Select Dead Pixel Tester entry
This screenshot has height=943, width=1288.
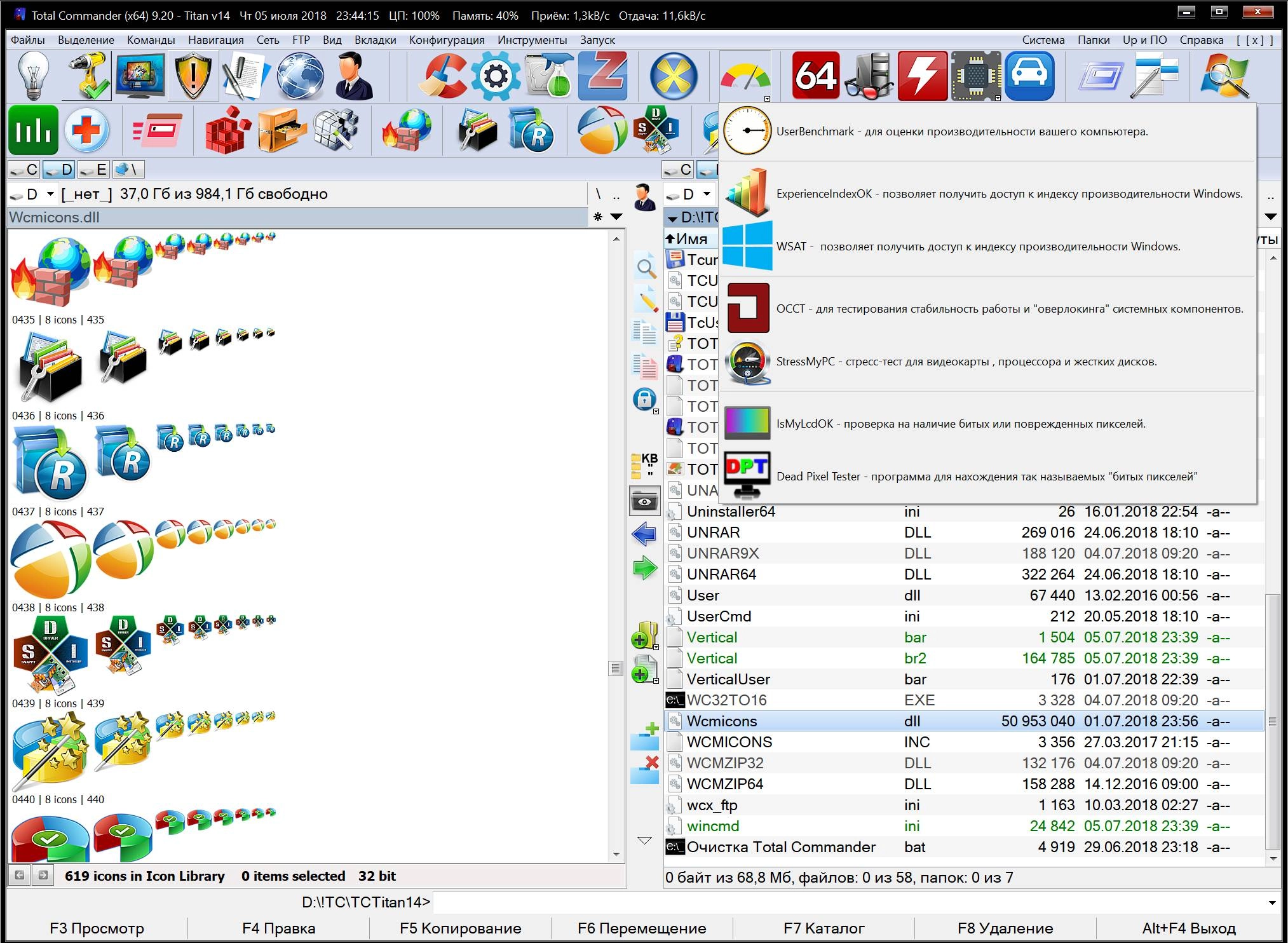point(987,477)
